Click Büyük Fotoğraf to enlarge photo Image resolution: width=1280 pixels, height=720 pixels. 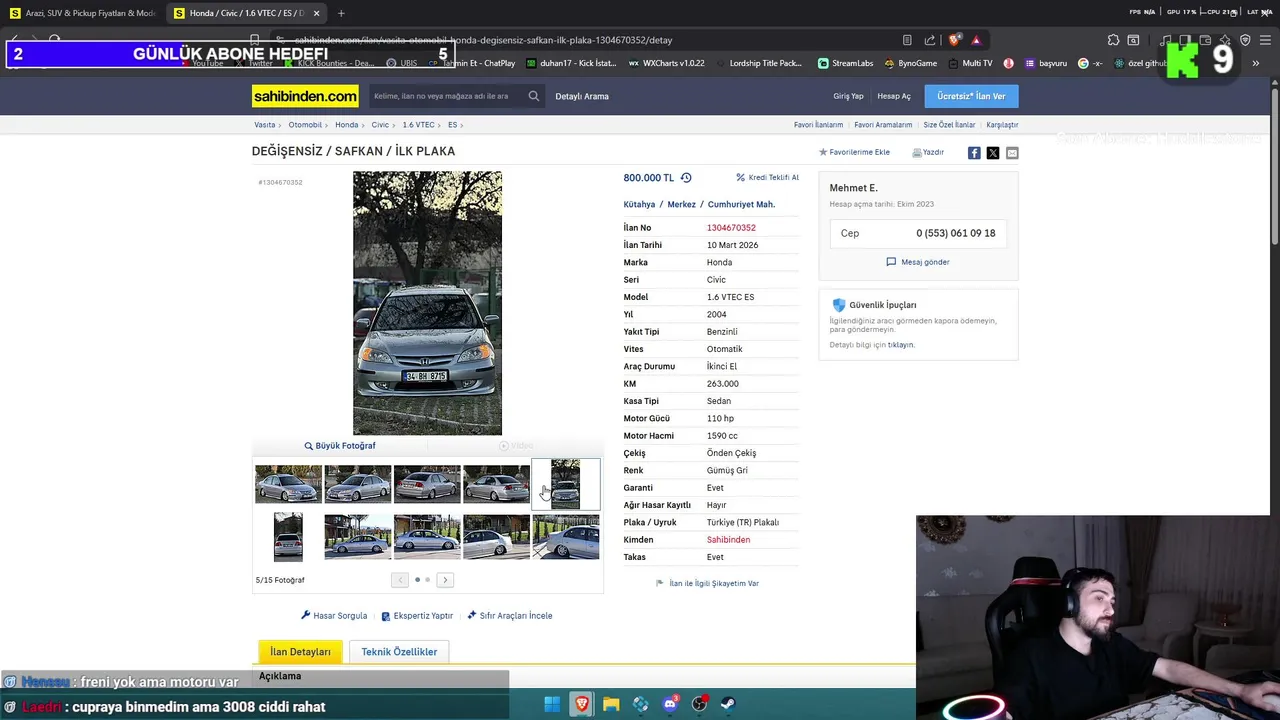(x=340, y=446)
